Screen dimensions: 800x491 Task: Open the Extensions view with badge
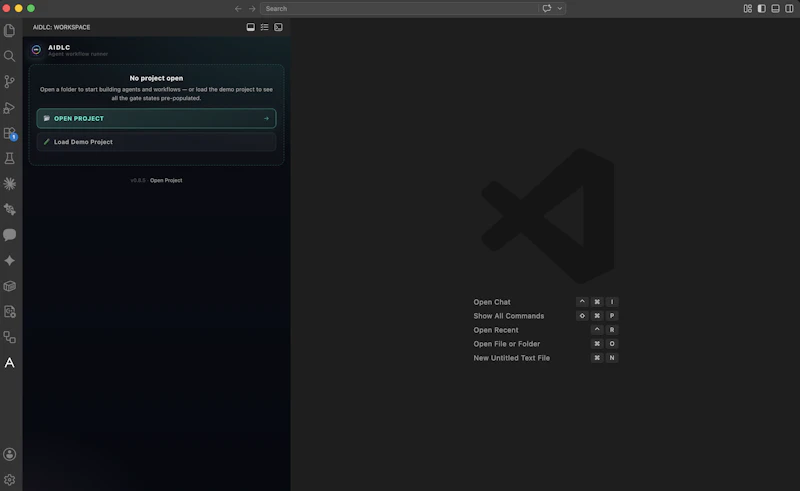(x=9, y=133)
